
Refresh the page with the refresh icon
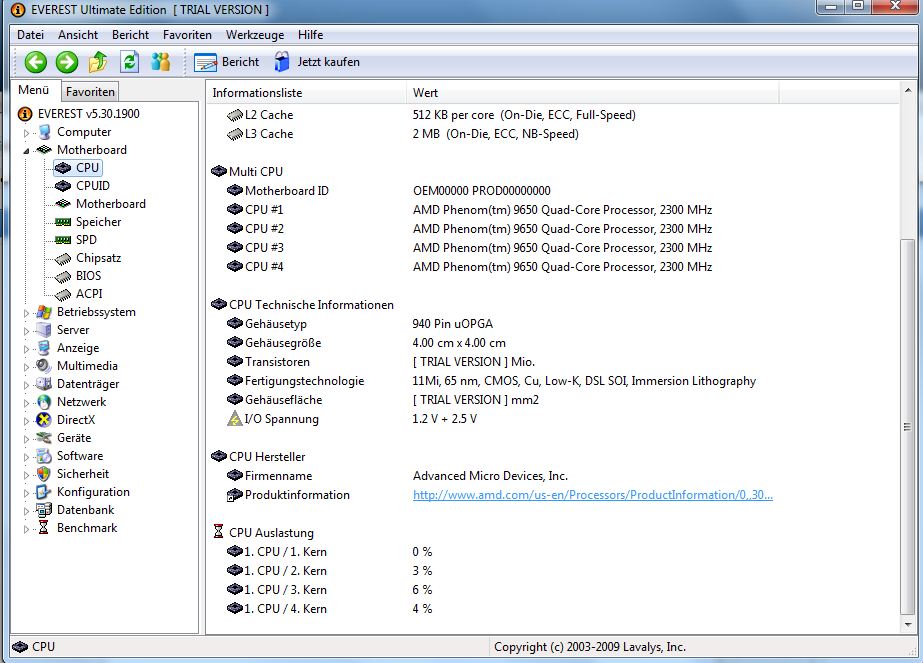(x=130, y=62)
